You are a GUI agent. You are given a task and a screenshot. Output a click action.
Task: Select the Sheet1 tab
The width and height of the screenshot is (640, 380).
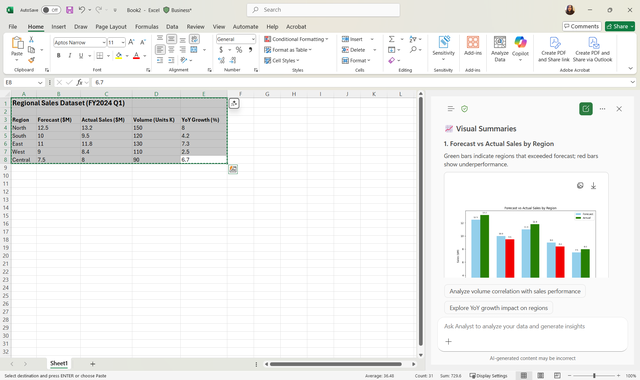coord(59,363)
